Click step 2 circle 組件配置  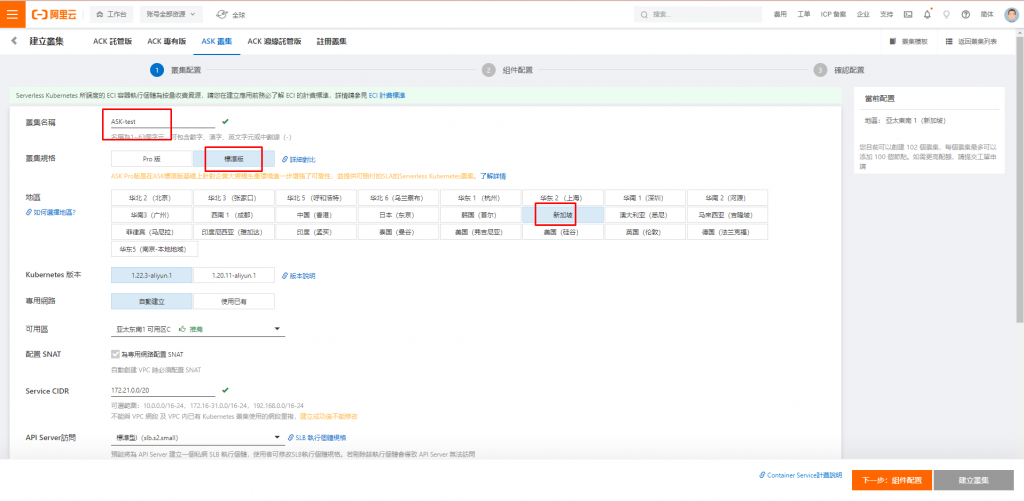pos(488,70)
